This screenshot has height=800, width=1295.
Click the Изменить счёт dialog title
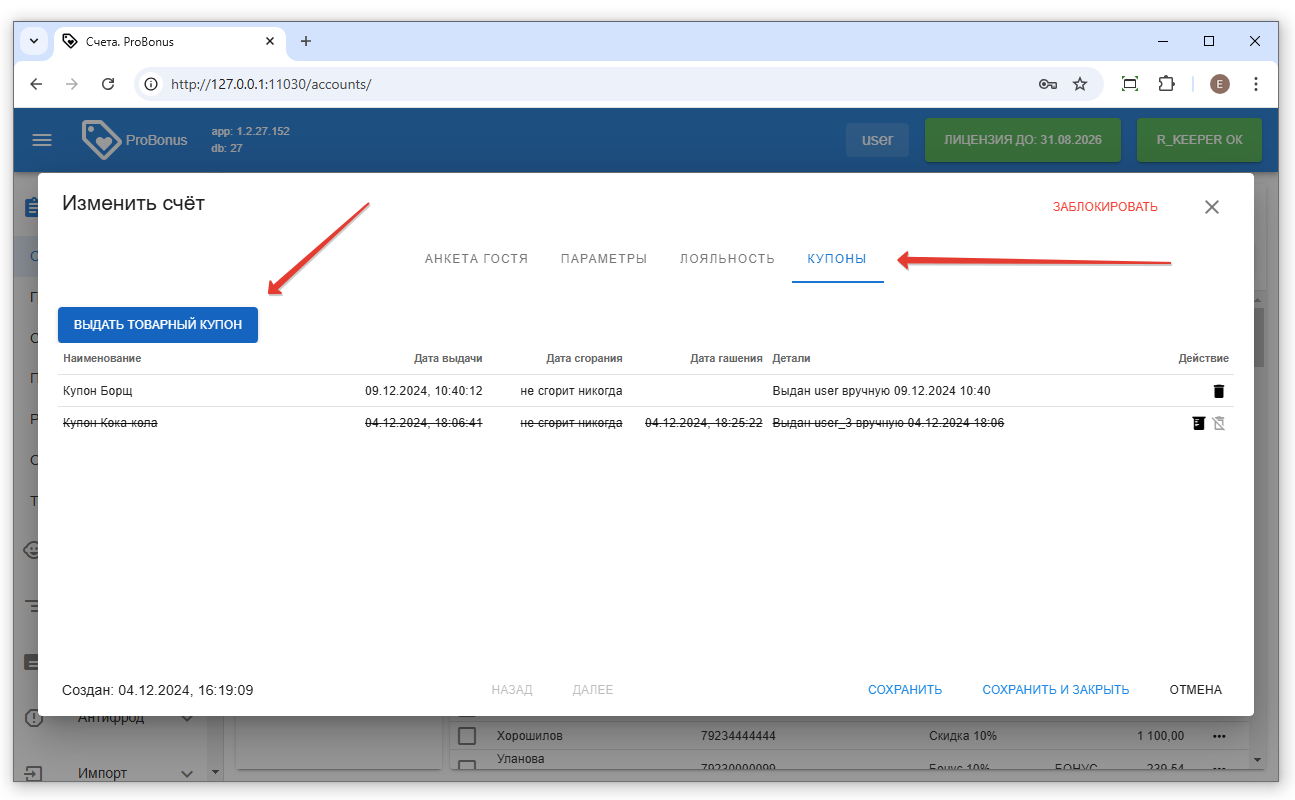[133, 203]
